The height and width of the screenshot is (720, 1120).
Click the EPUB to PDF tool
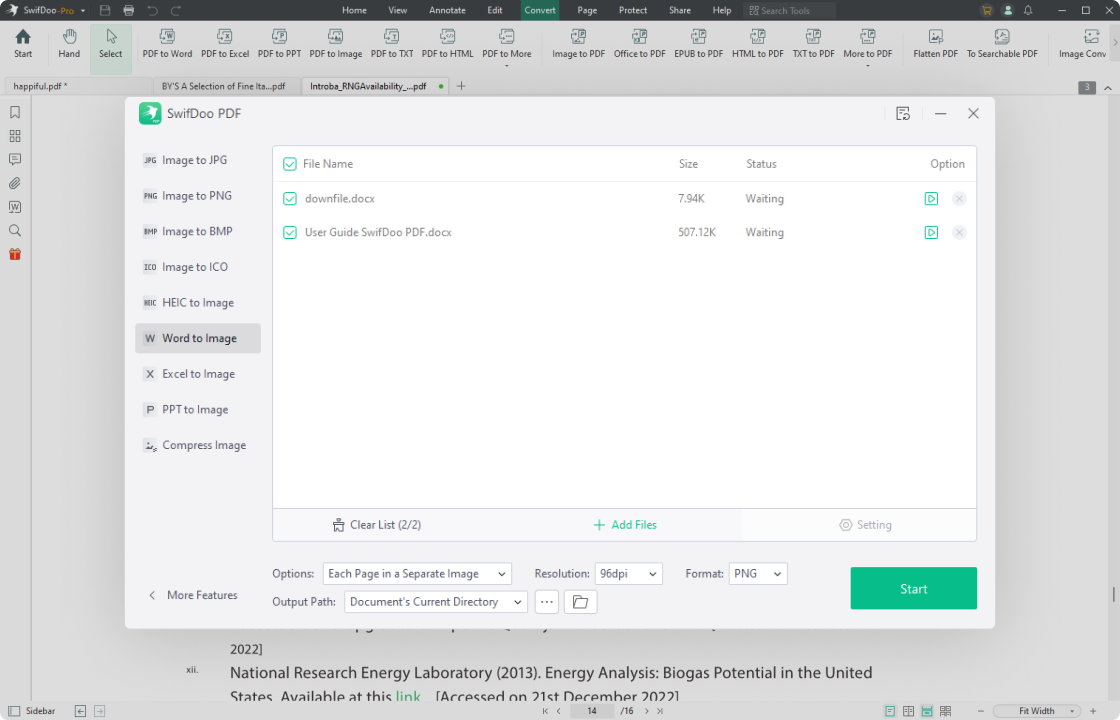coord(698,44)
